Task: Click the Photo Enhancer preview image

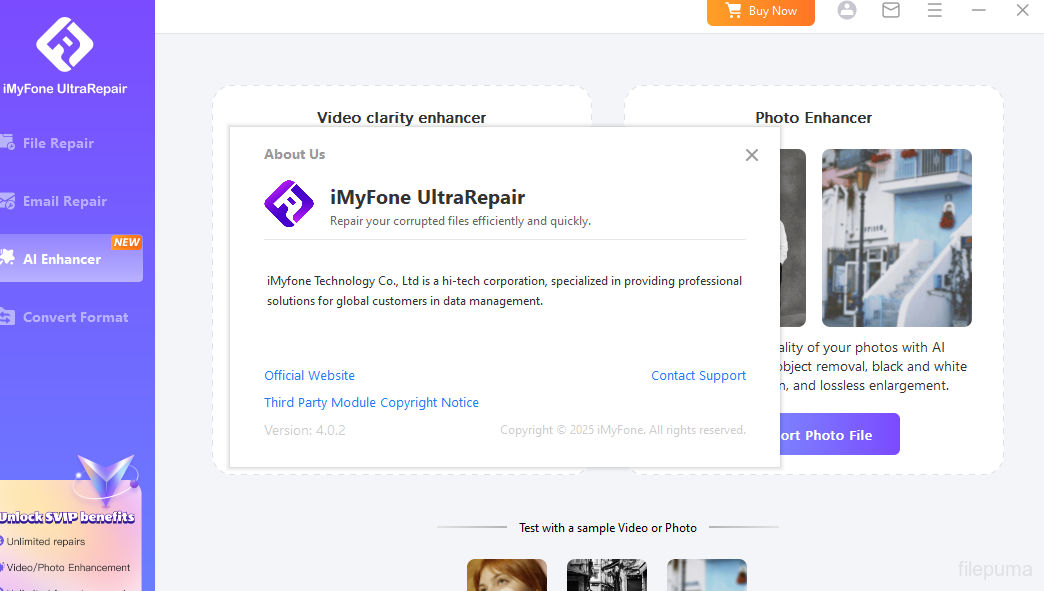Action: pyautogui.click(x=896, y=238)
